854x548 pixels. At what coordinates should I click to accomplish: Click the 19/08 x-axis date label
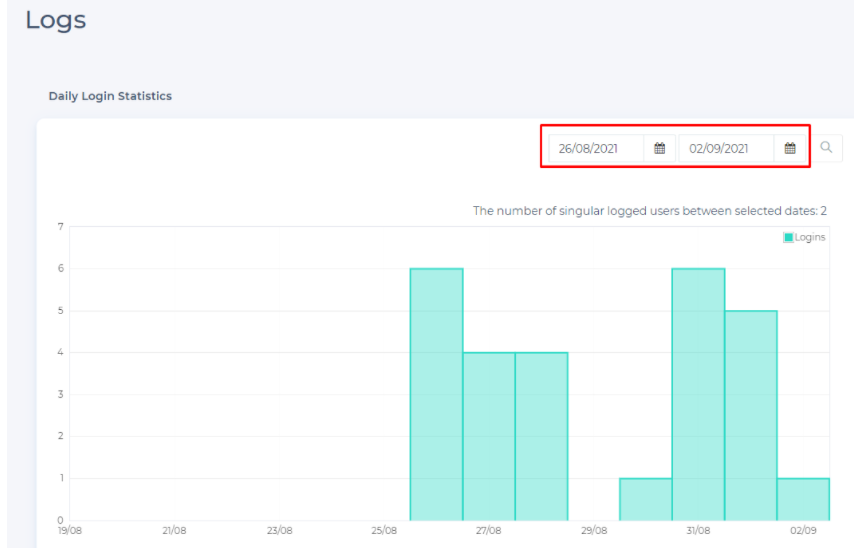pyautogui.click(x=69, y=531)
